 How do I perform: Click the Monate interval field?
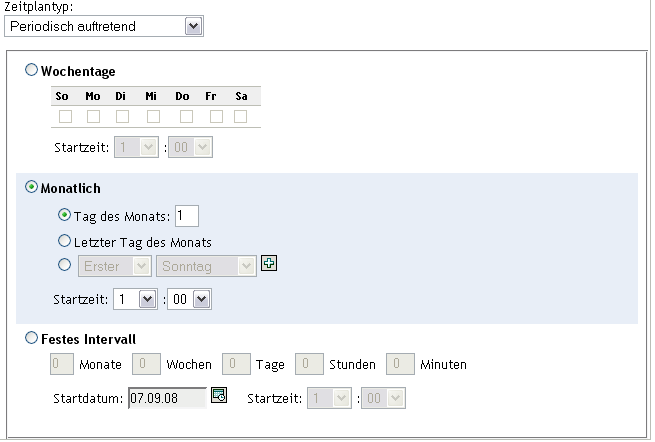(61, 365)
